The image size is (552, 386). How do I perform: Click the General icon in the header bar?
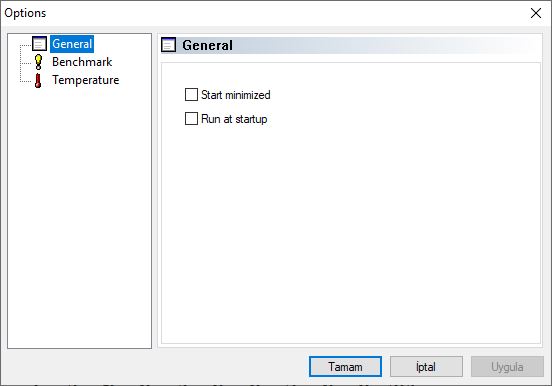168,45
